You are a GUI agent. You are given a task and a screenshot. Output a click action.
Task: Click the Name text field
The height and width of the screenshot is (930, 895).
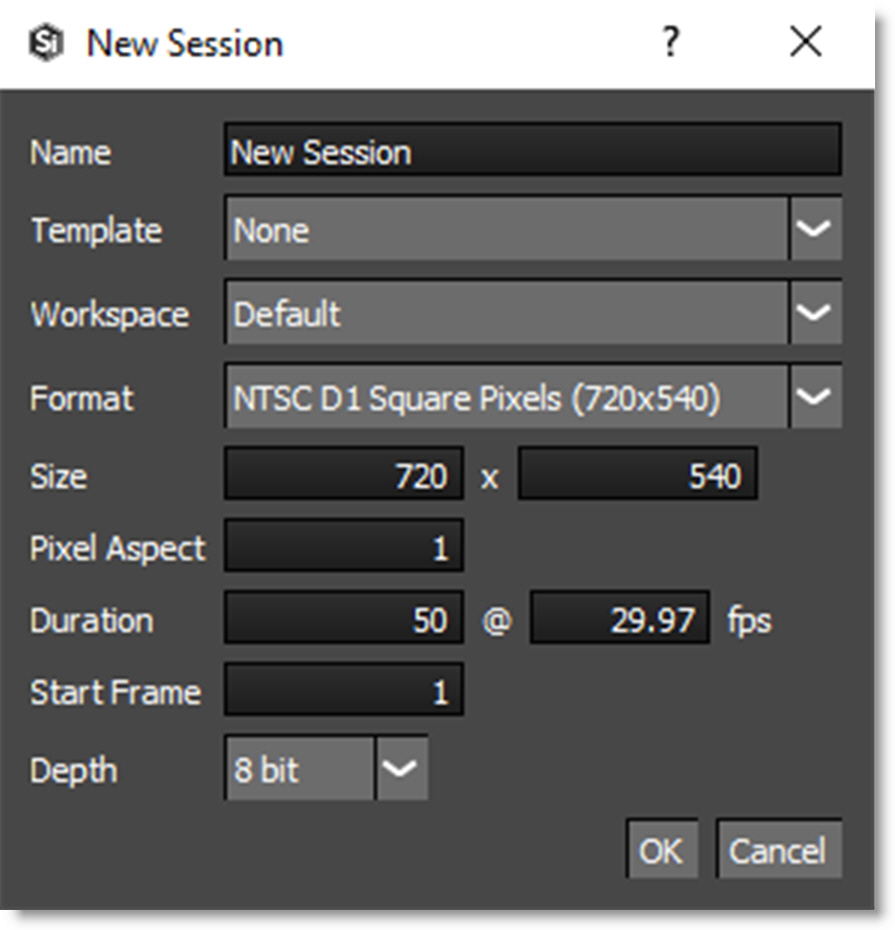tap(532, 152)
